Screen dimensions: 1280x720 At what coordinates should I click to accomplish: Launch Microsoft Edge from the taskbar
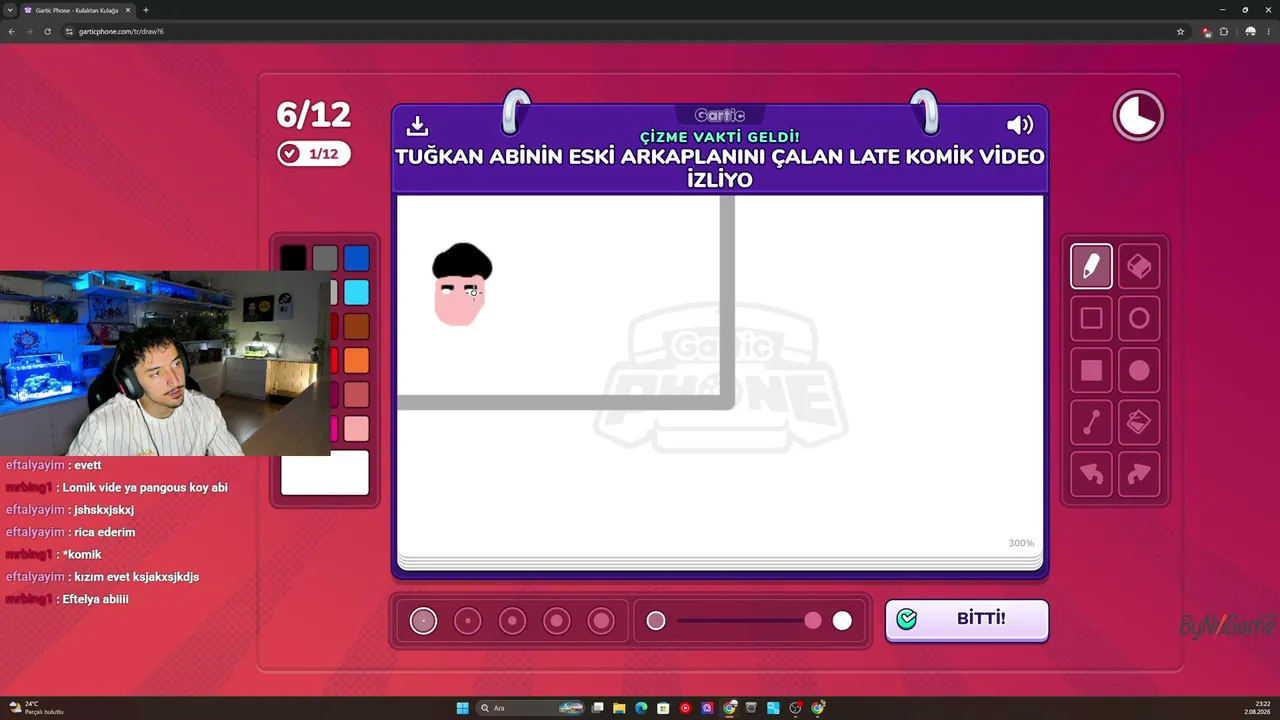pyautogui.click(x=642, y=708)
